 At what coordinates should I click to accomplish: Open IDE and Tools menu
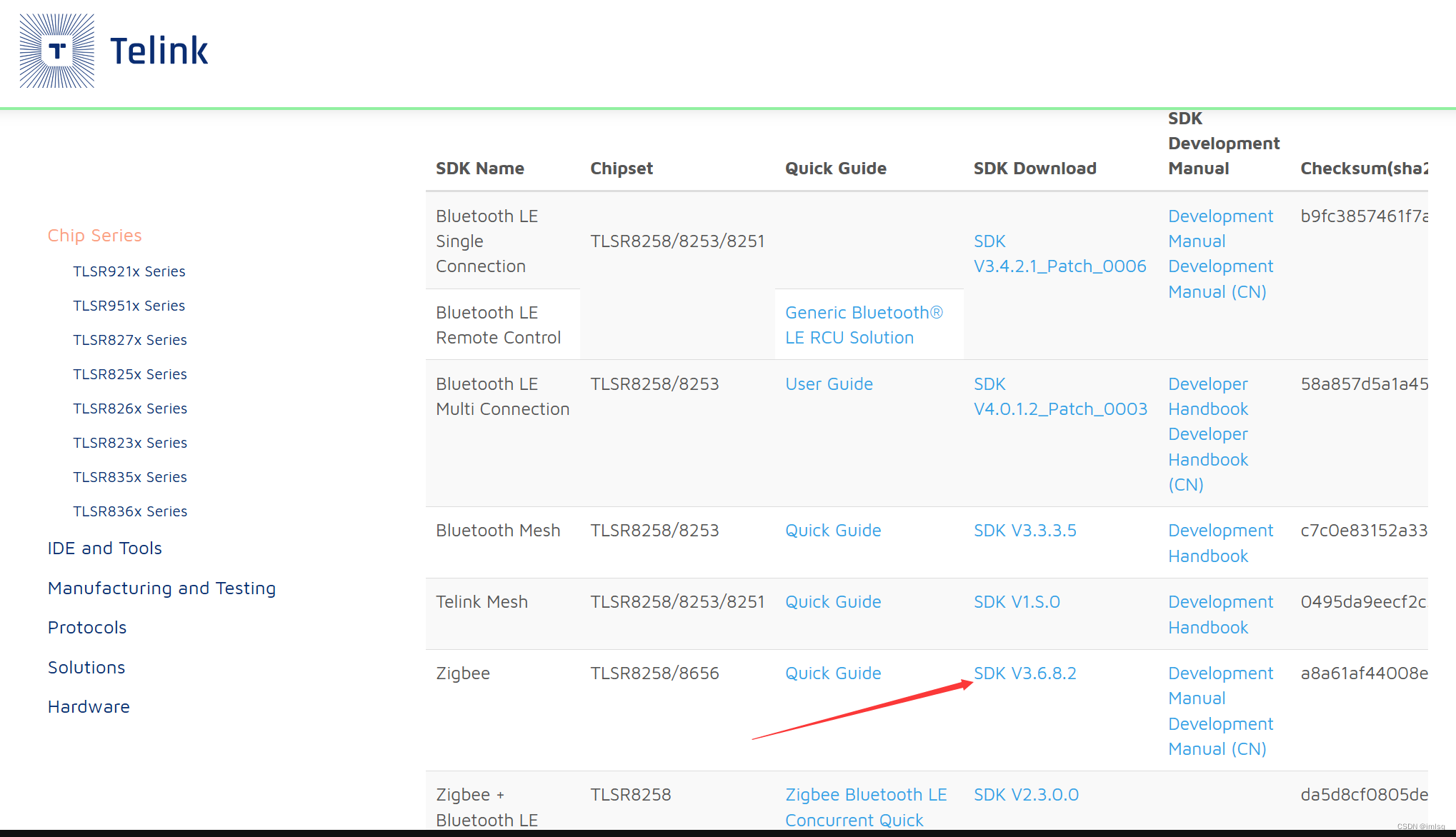click(104, 548)
